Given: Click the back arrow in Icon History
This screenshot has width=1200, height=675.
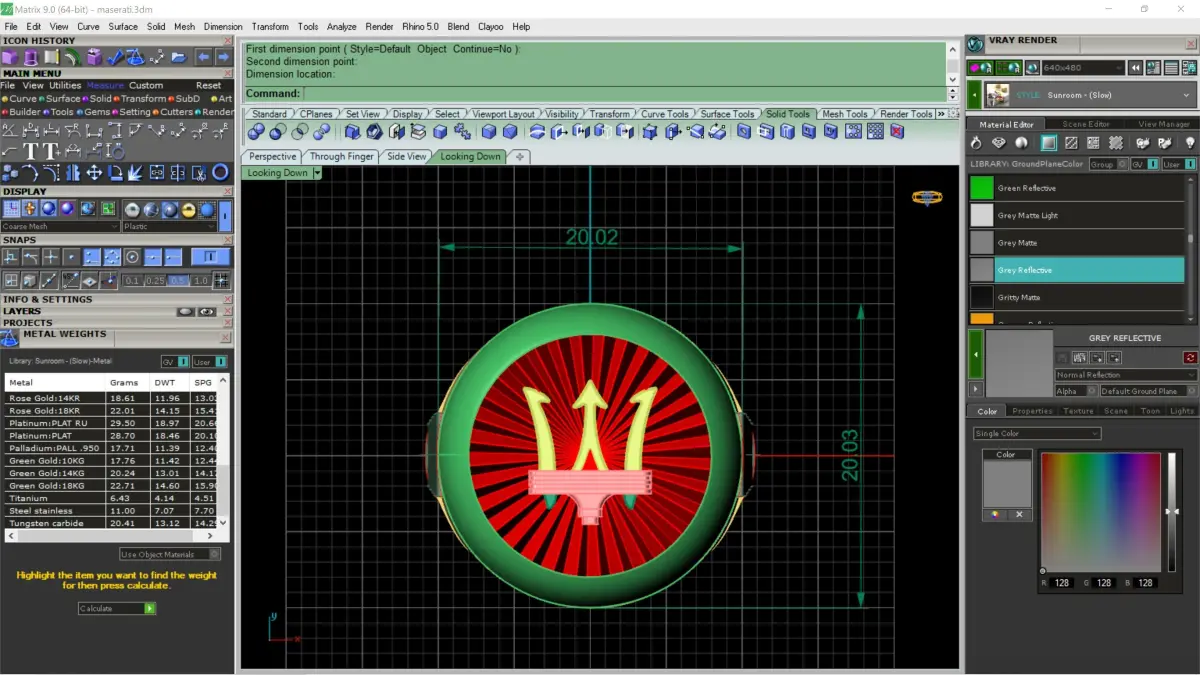Looking at the screenshot, I should point(203,57).
